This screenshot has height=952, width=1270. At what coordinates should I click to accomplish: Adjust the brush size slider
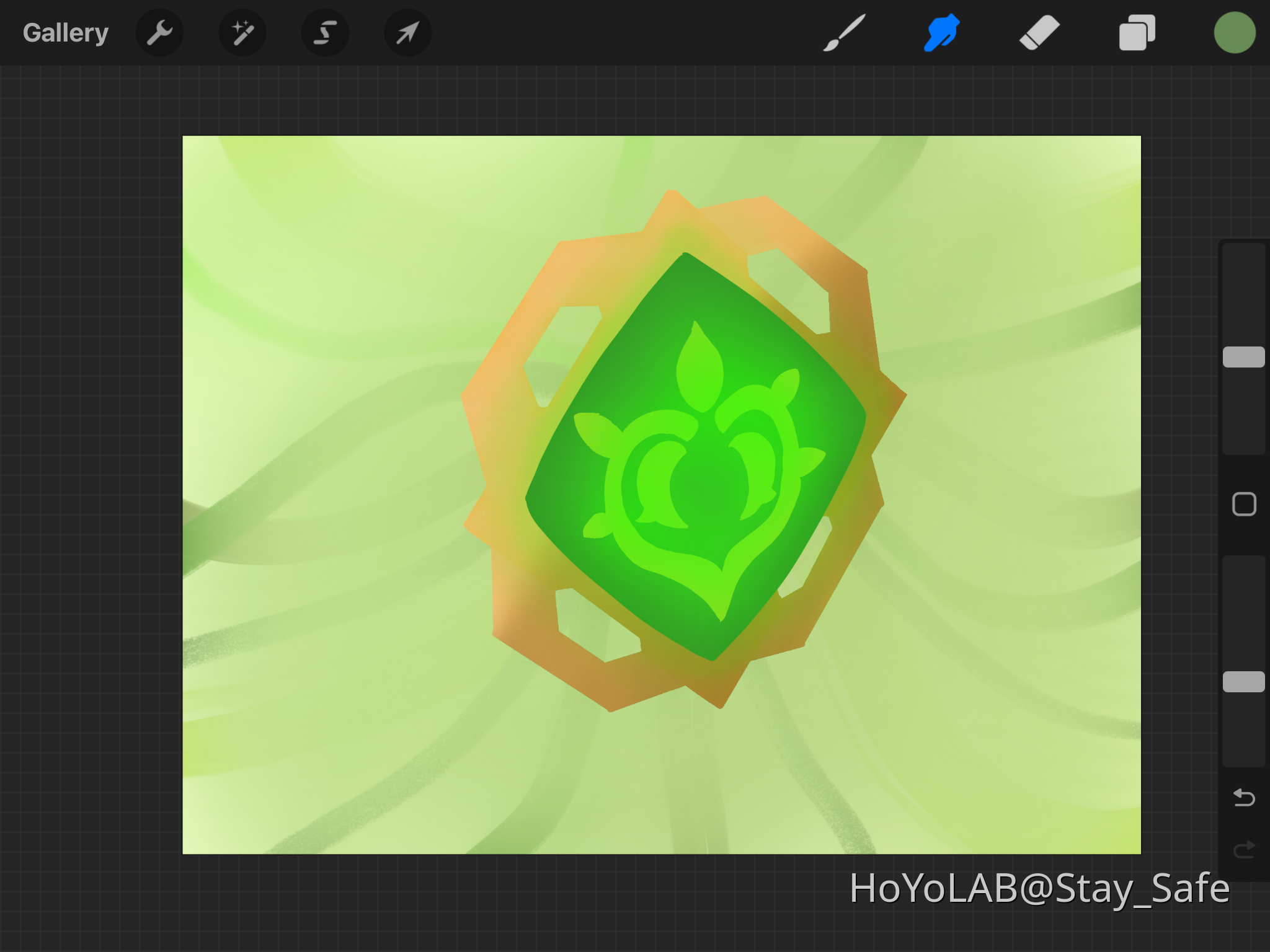[x=1244, y=355]
